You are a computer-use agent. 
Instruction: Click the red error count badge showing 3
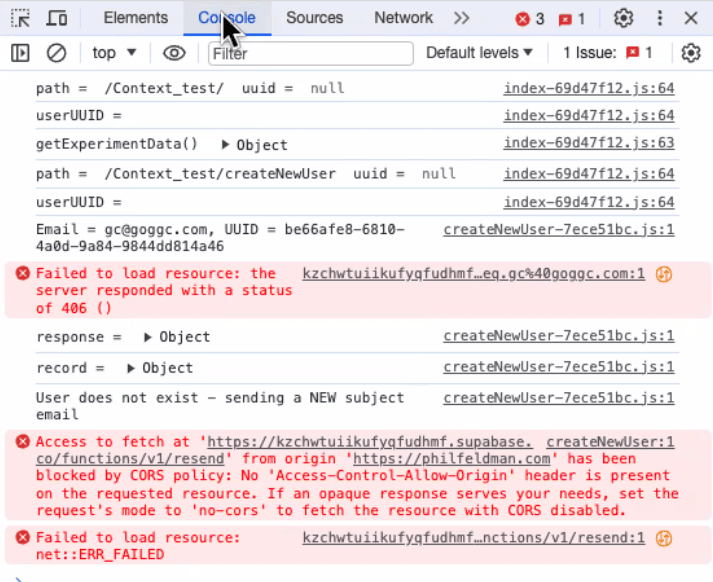click(530, 18)
